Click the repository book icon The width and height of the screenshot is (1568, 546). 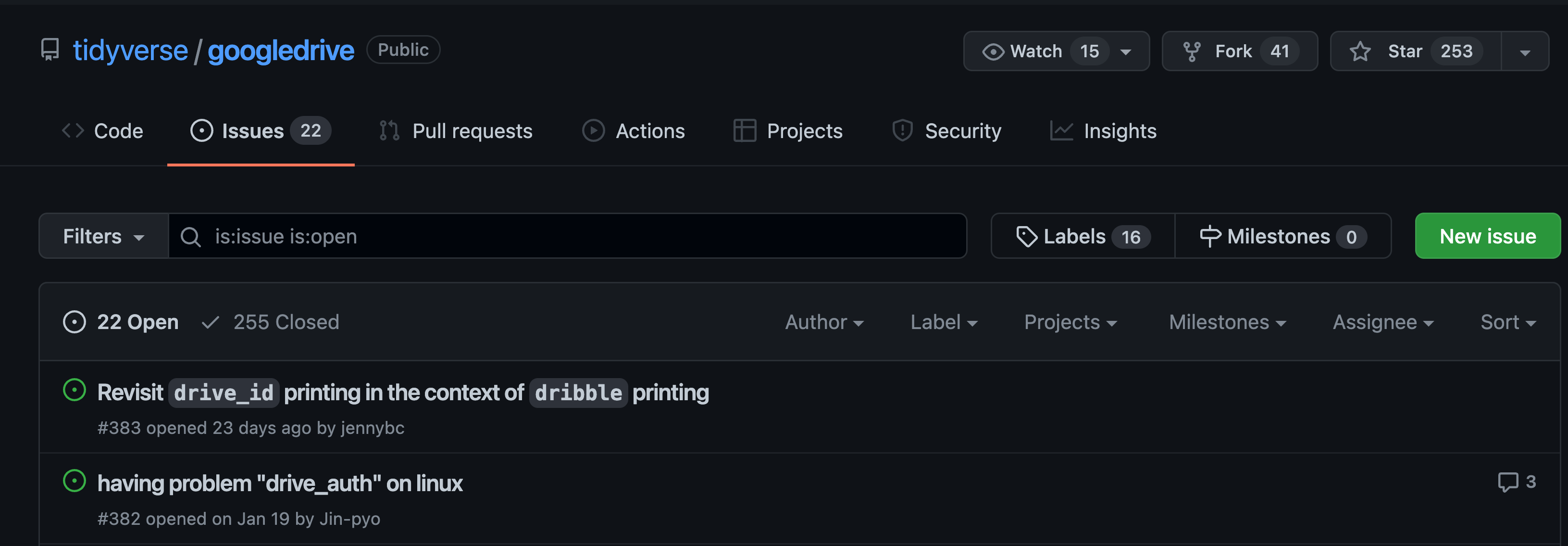[50, 50]
